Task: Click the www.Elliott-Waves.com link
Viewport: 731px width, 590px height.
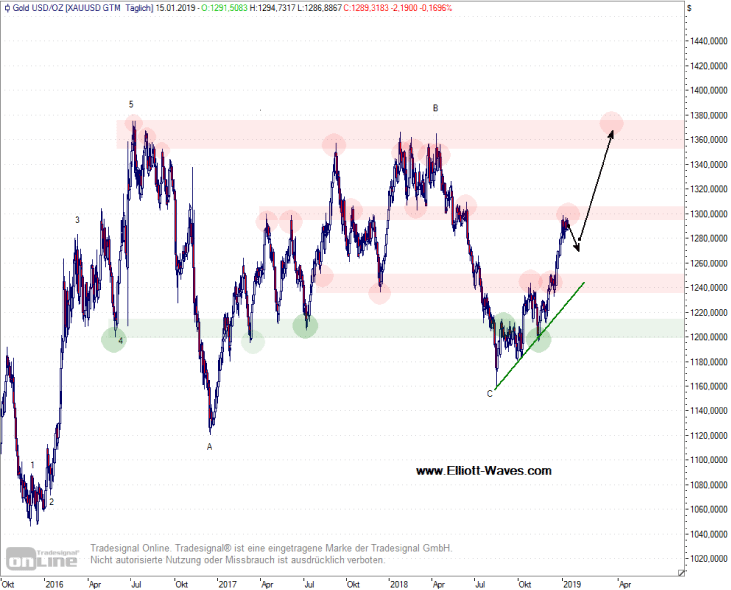Action: (482, 471)
